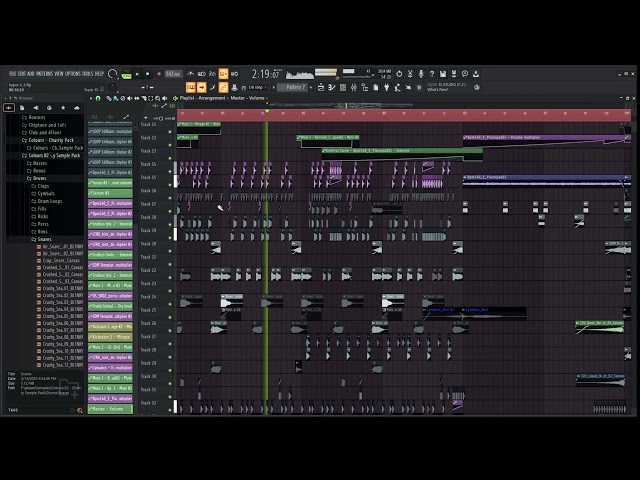Click the red record button
640x480 pixels.
pyautogui.click(x=159, y=74)
